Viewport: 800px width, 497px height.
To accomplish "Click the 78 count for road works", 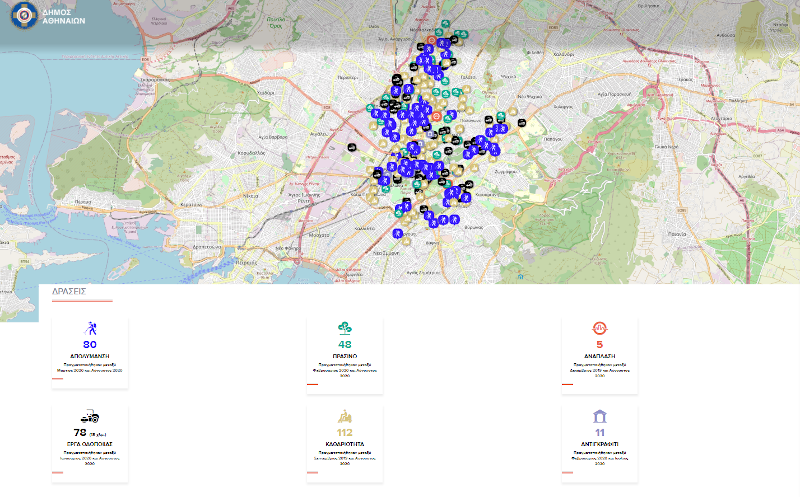I will tap(80, 432).
